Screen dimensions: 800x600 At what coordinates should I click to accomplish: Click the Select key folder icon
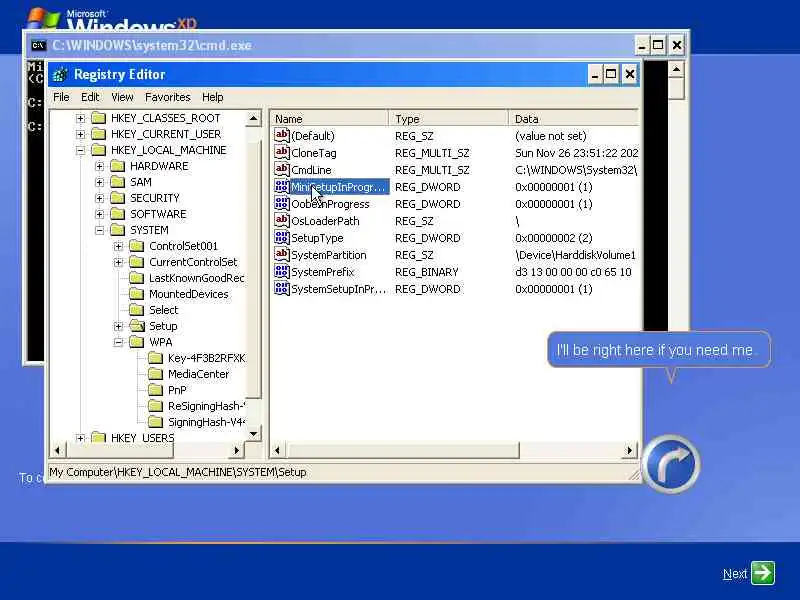[x=137, y=310]
